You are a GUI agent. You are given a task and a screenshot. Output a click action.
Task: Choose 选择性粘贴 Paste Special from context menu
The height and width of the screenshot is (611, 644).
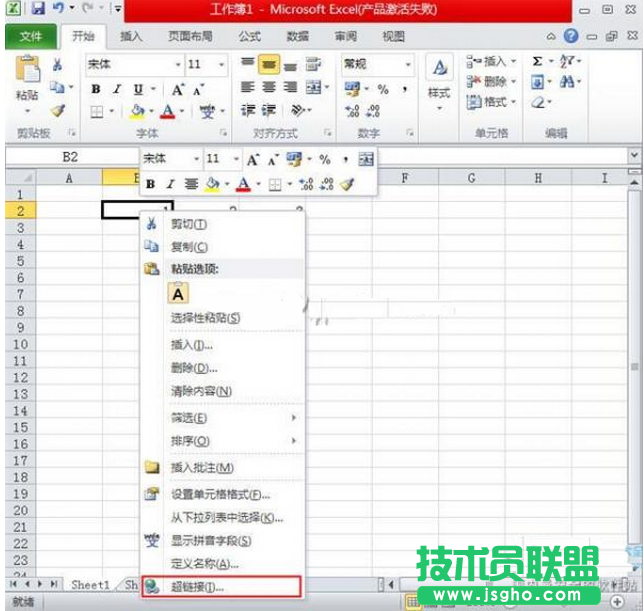[222, 317]
